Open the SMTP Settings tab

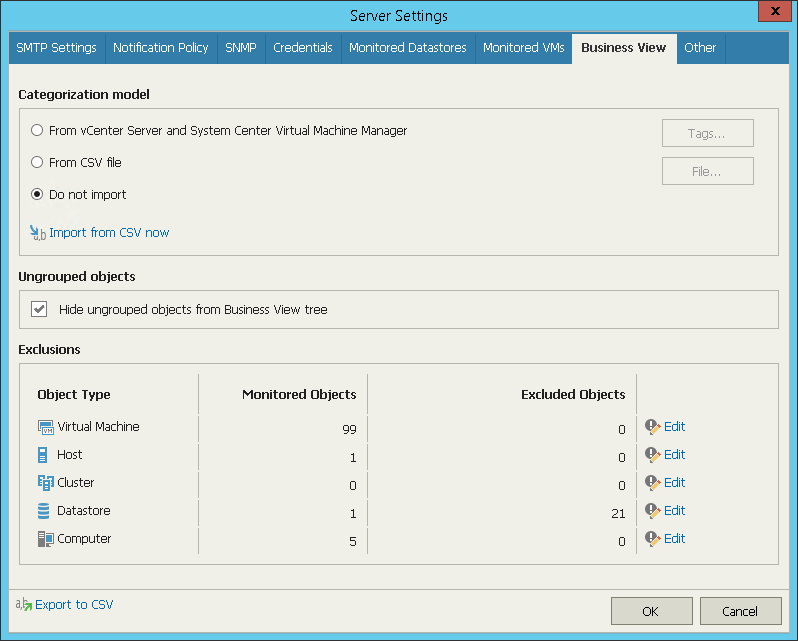pos(56,48)
